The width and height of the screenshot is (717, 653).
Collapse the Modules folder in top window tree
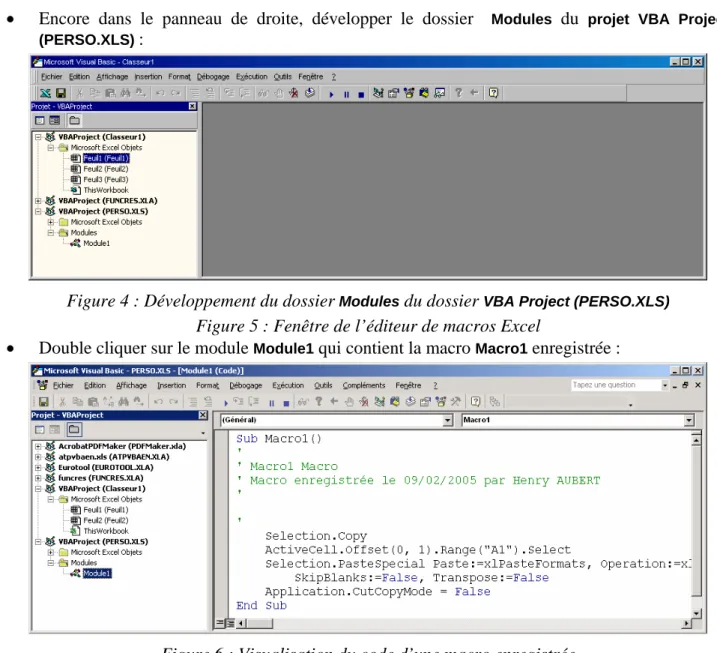coord(51,233)
